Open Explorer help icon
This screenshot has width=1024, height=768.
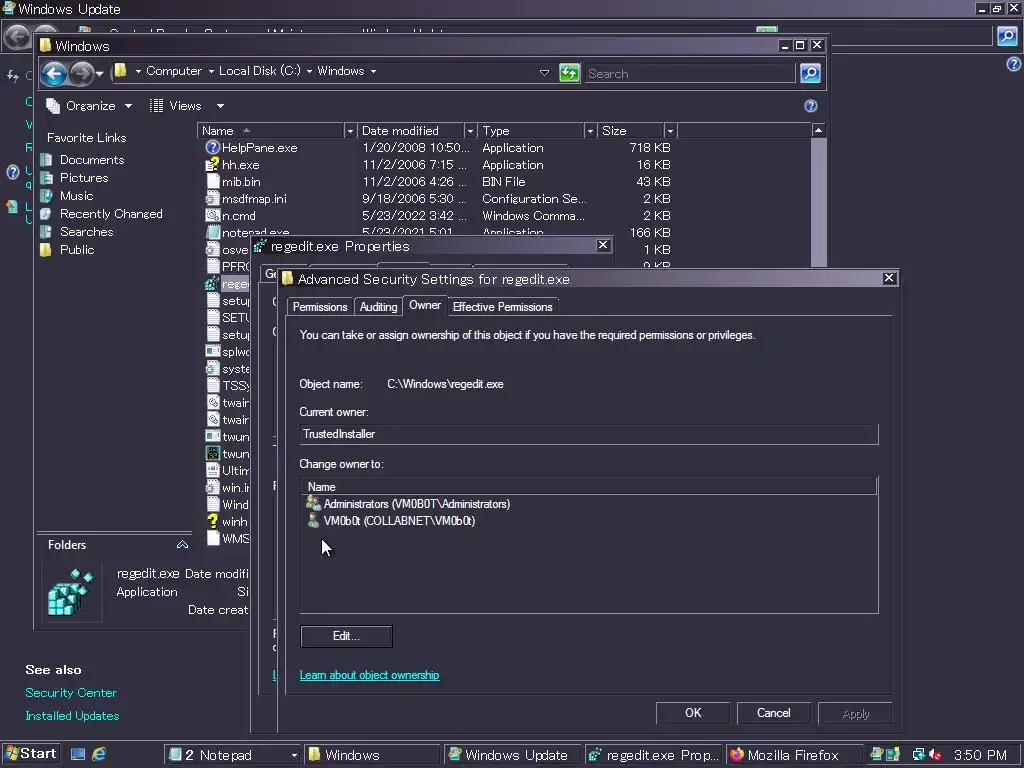[810, 106]
